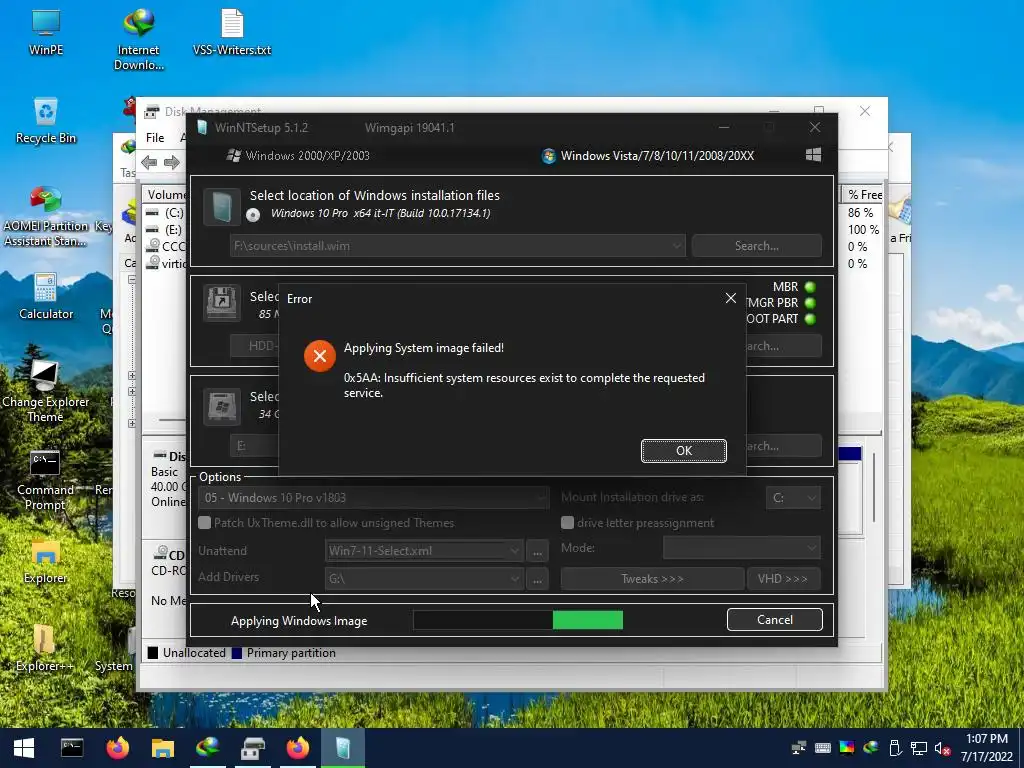Viewport: 1024px width, 768px height.
Task: Toggle drive letter preassignment checkbox
Action: (x=568, y=522)
